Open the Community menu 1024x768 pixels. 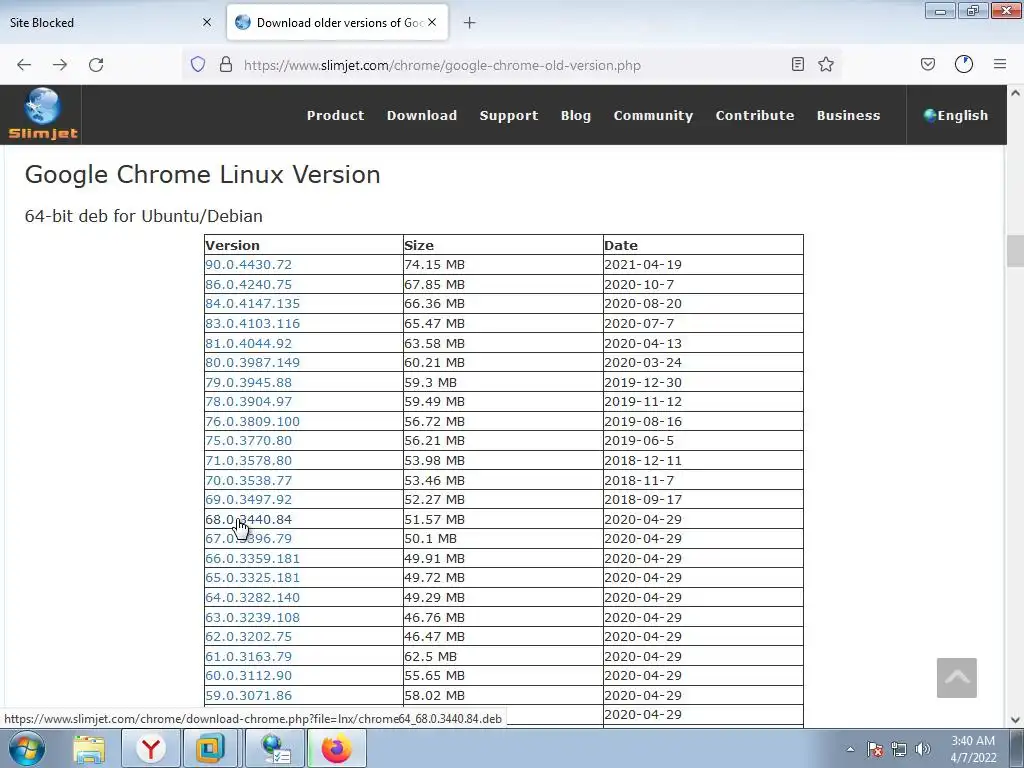653,116
